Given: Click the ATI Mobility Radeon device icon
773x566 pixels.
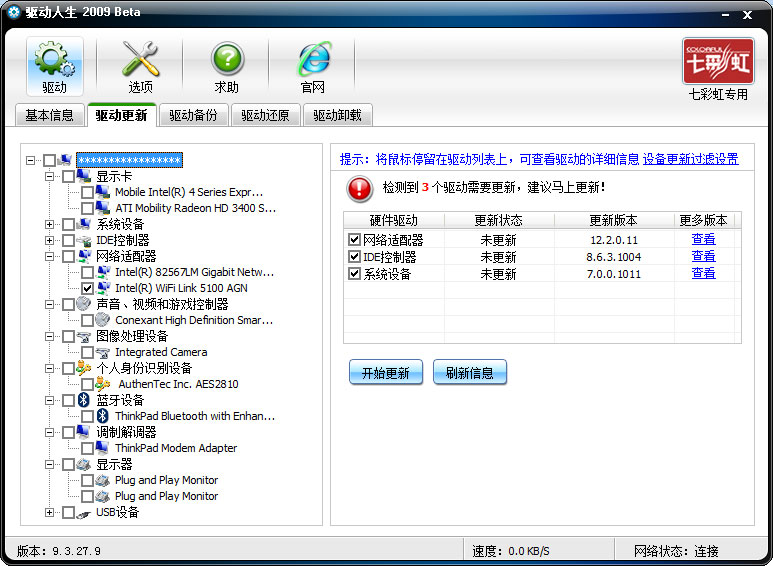Looking at the screenshot, I should click(103, 208).
